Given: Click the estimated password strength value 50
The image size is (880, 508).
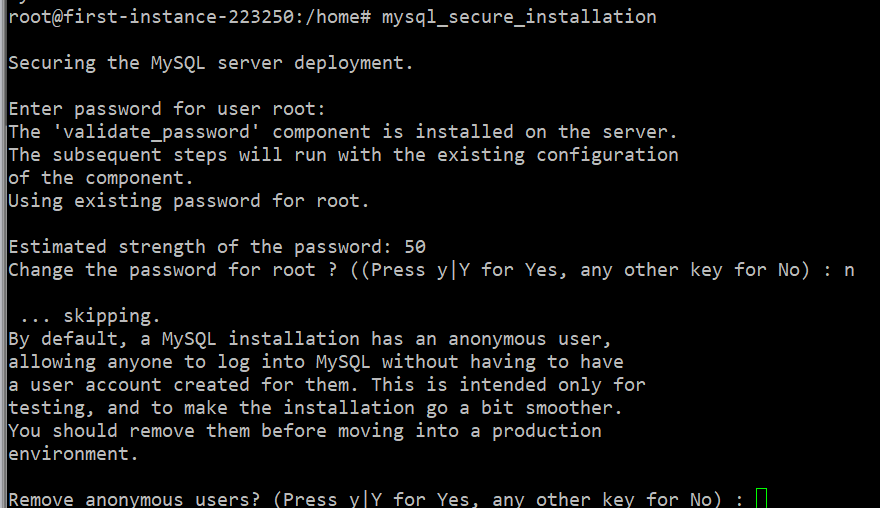Looking at the screenshot, I should tap(415, 247).
